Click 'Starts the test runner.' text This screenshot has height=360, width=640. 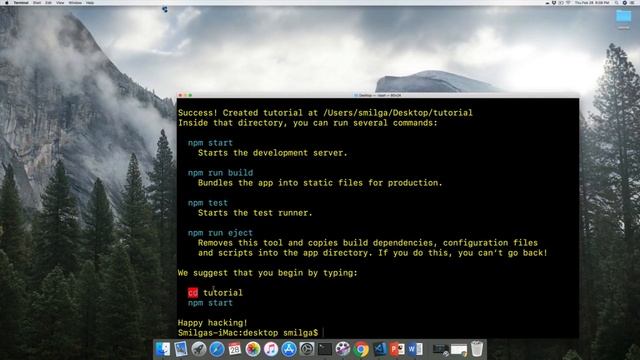(255, 213)
